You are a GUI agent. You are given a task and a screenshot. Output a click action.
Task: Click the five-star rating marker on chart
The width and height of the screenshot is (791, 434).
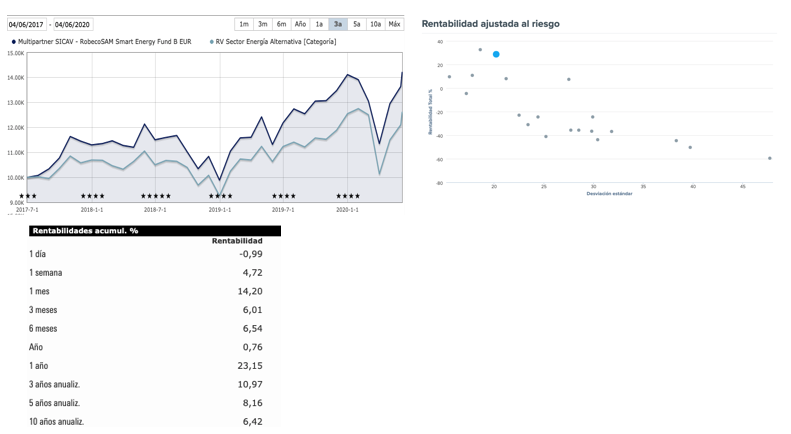click(x=155, y=196)
